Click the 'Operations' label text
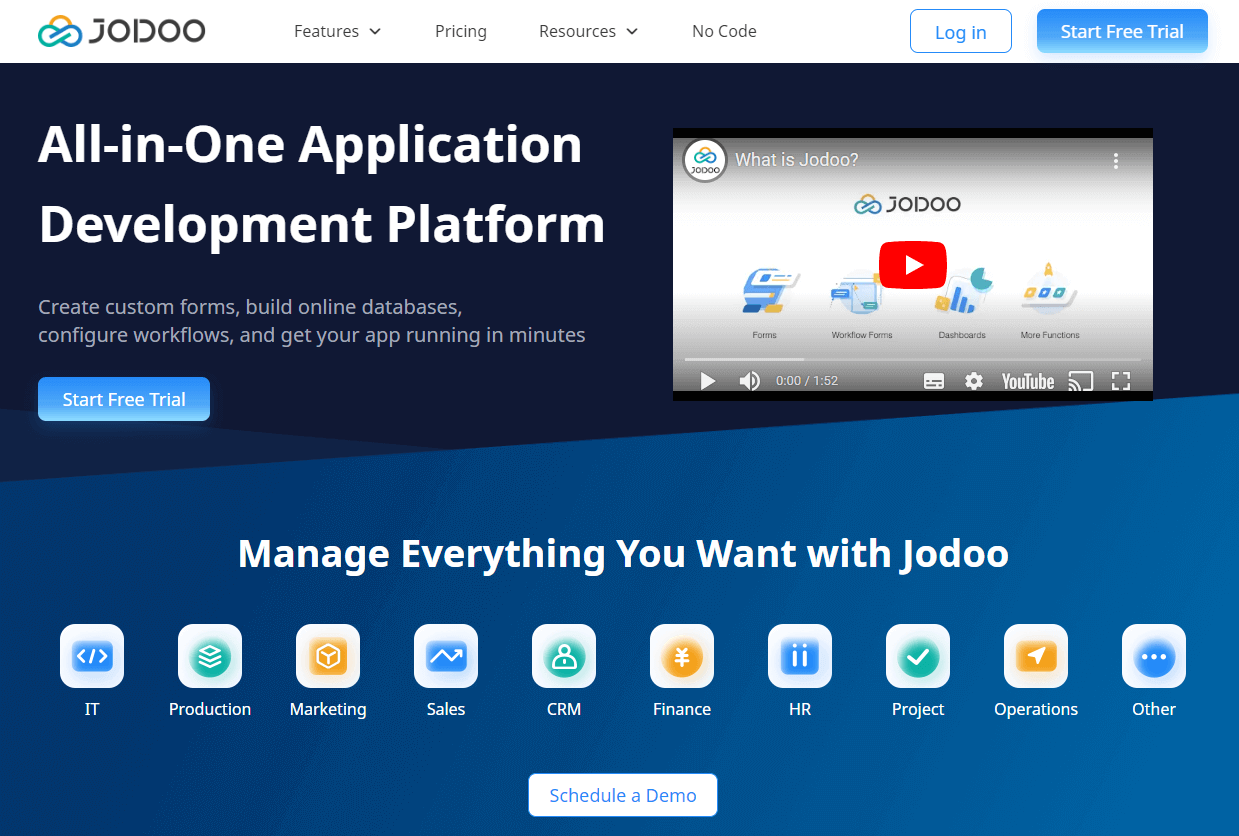This screenshot has height=836, width=1239. (x=1036, y=709)
